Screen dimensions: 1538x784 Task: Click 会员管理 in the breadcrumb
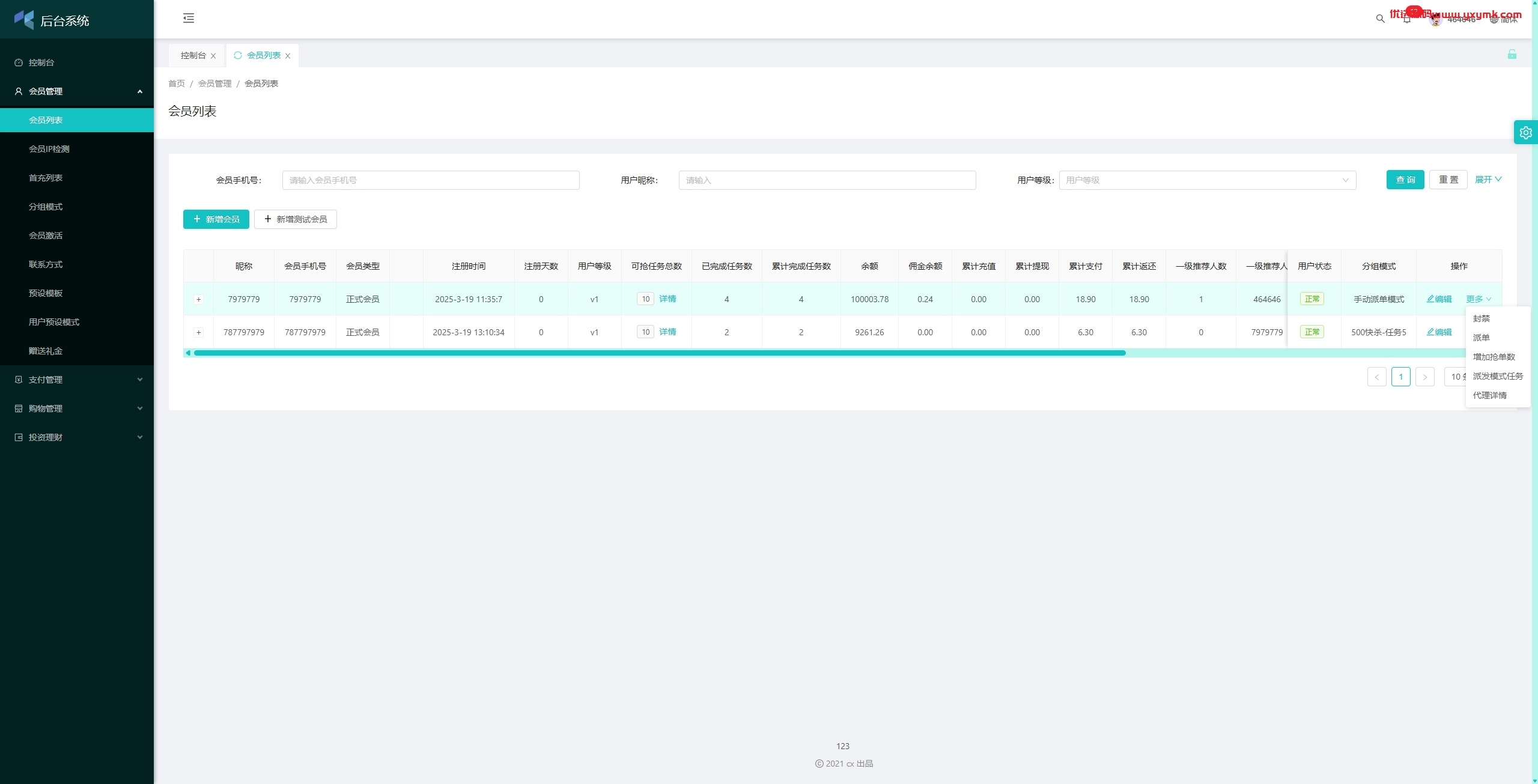(x=214, y=84)
